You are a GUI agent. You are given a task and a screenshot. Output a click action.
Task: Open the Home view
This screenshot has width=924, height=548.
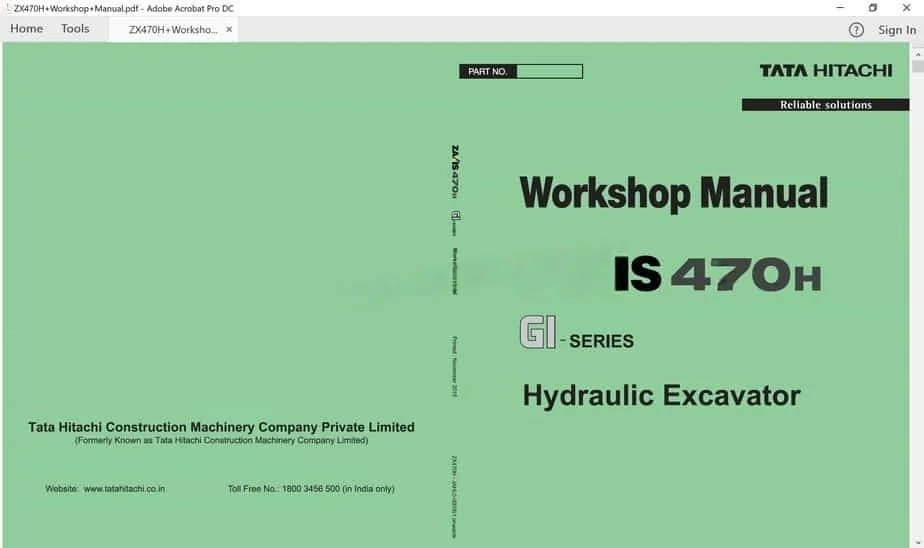27,29
